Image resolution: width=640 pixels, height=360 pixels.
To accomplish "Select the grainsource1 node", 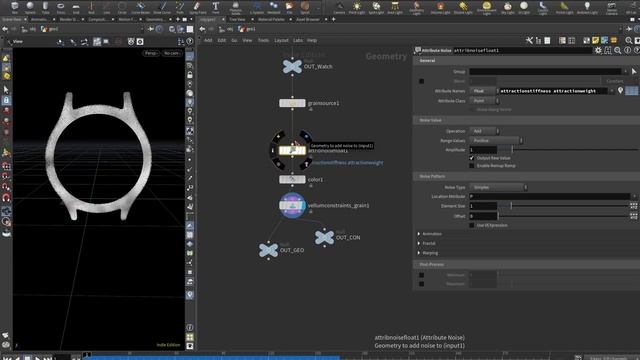I will (292, 103).
